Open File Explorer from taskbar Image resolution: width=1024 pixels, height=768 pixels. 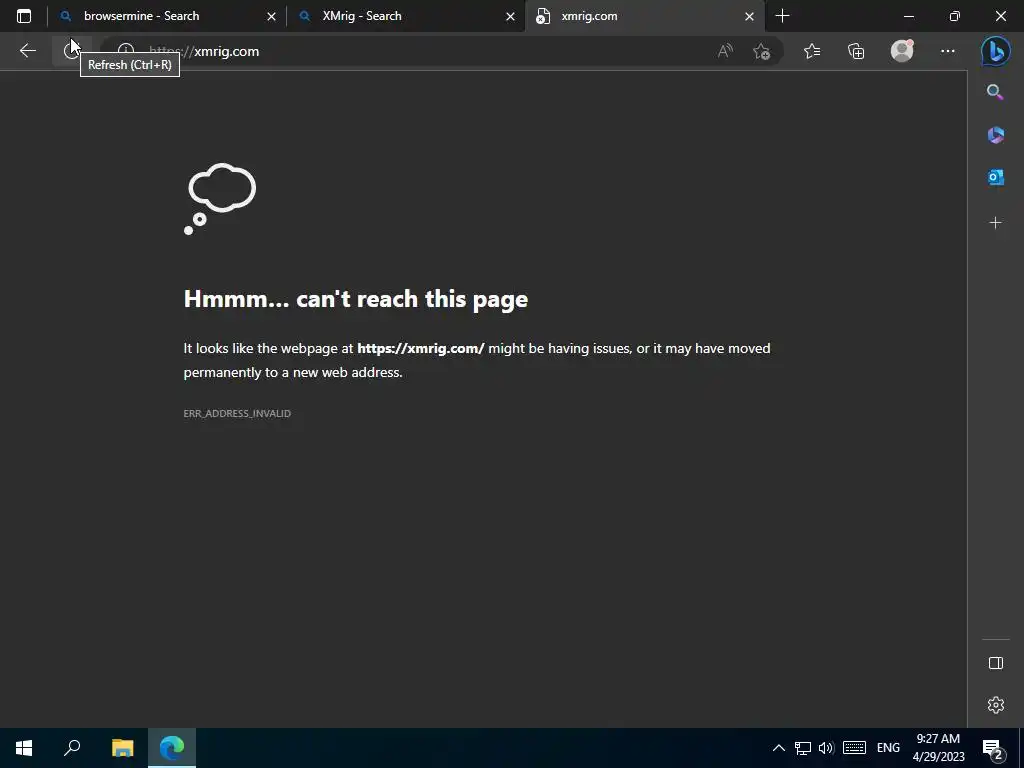(122, 748)
